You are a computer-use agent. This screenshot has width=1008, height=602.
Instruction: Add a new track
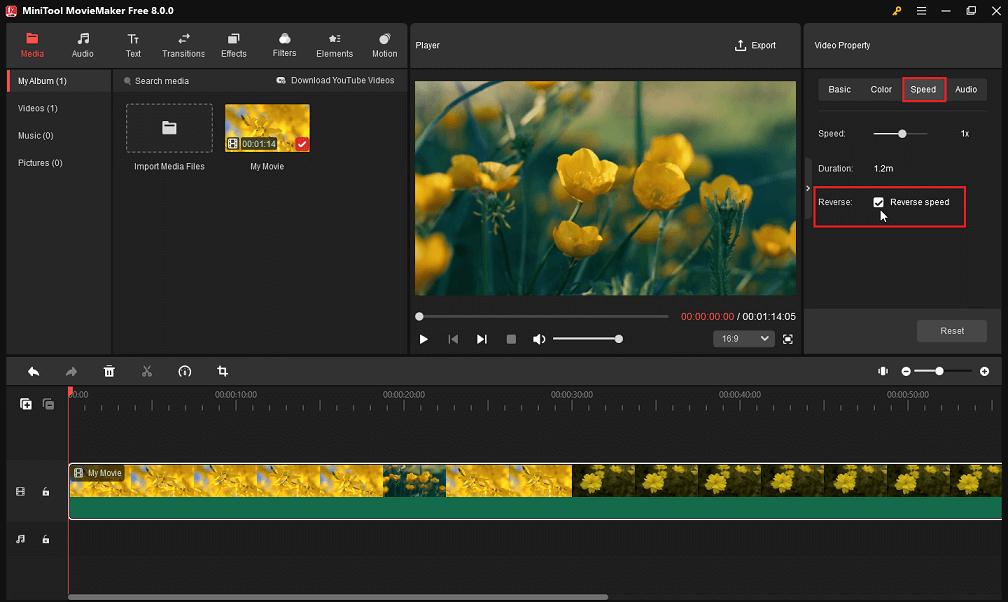coord(26,404)
